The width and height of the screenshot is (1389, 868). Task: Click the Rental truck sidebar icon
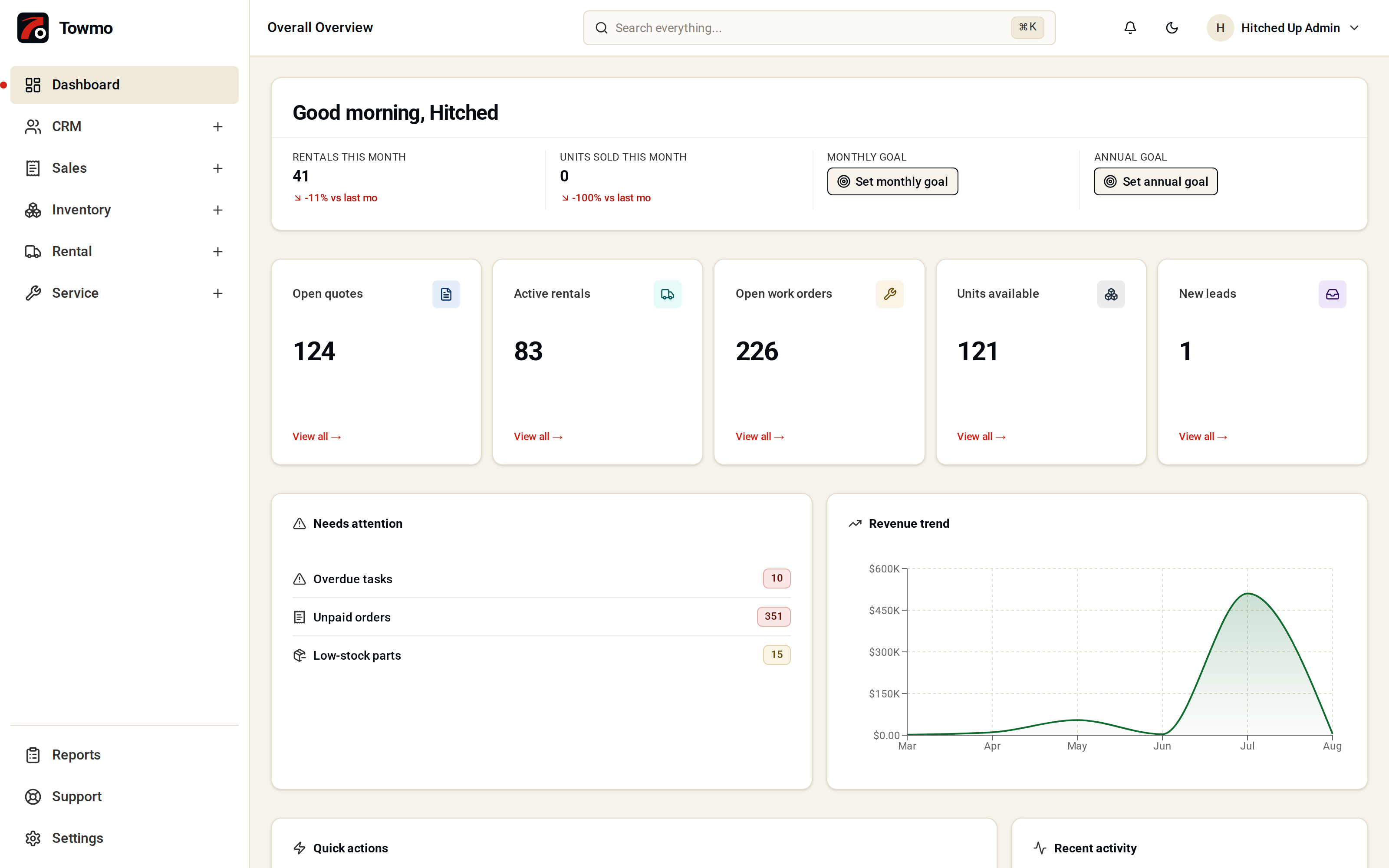tap(33, 251)
